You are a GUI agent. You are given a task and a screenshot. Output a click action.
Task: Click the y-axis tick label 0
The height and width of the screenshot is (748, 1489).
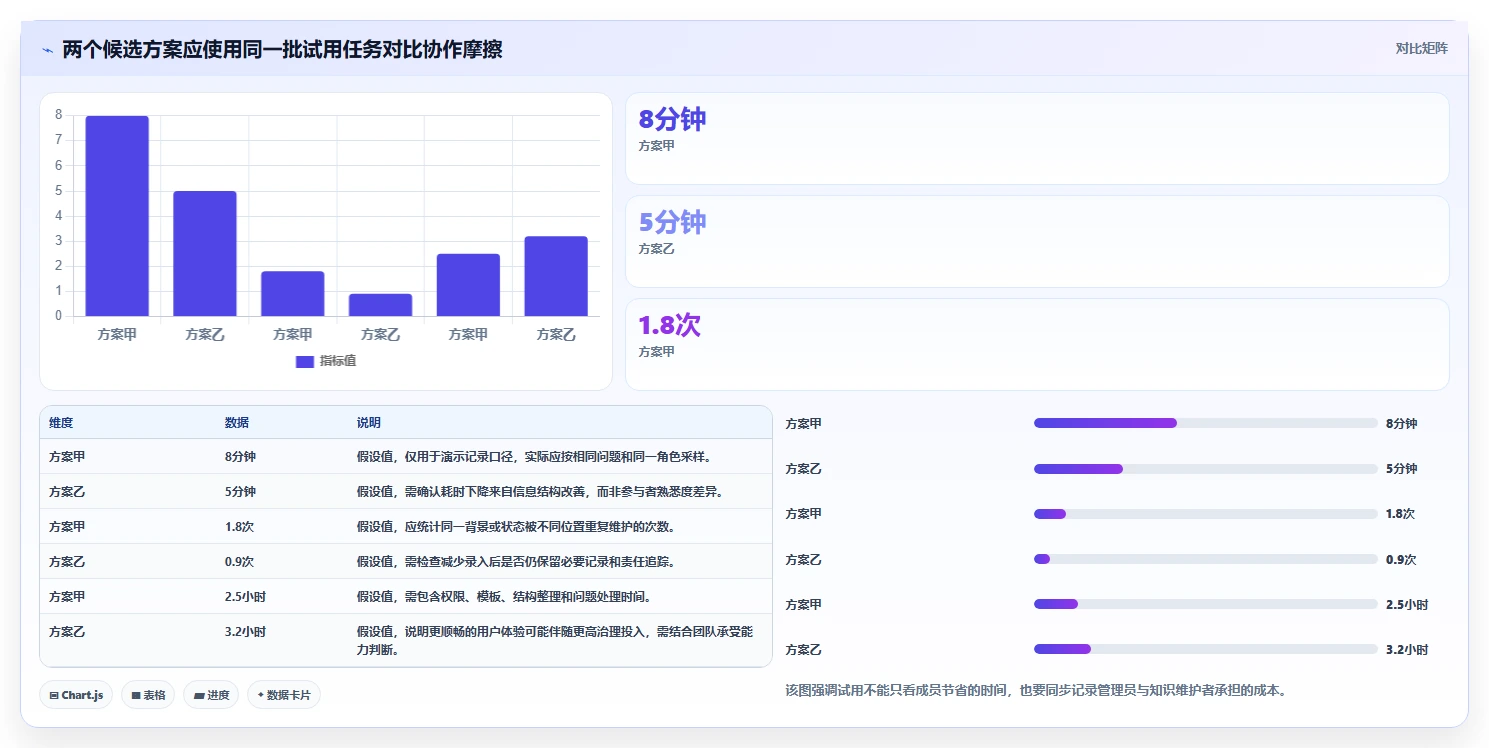tap(59, 316)
